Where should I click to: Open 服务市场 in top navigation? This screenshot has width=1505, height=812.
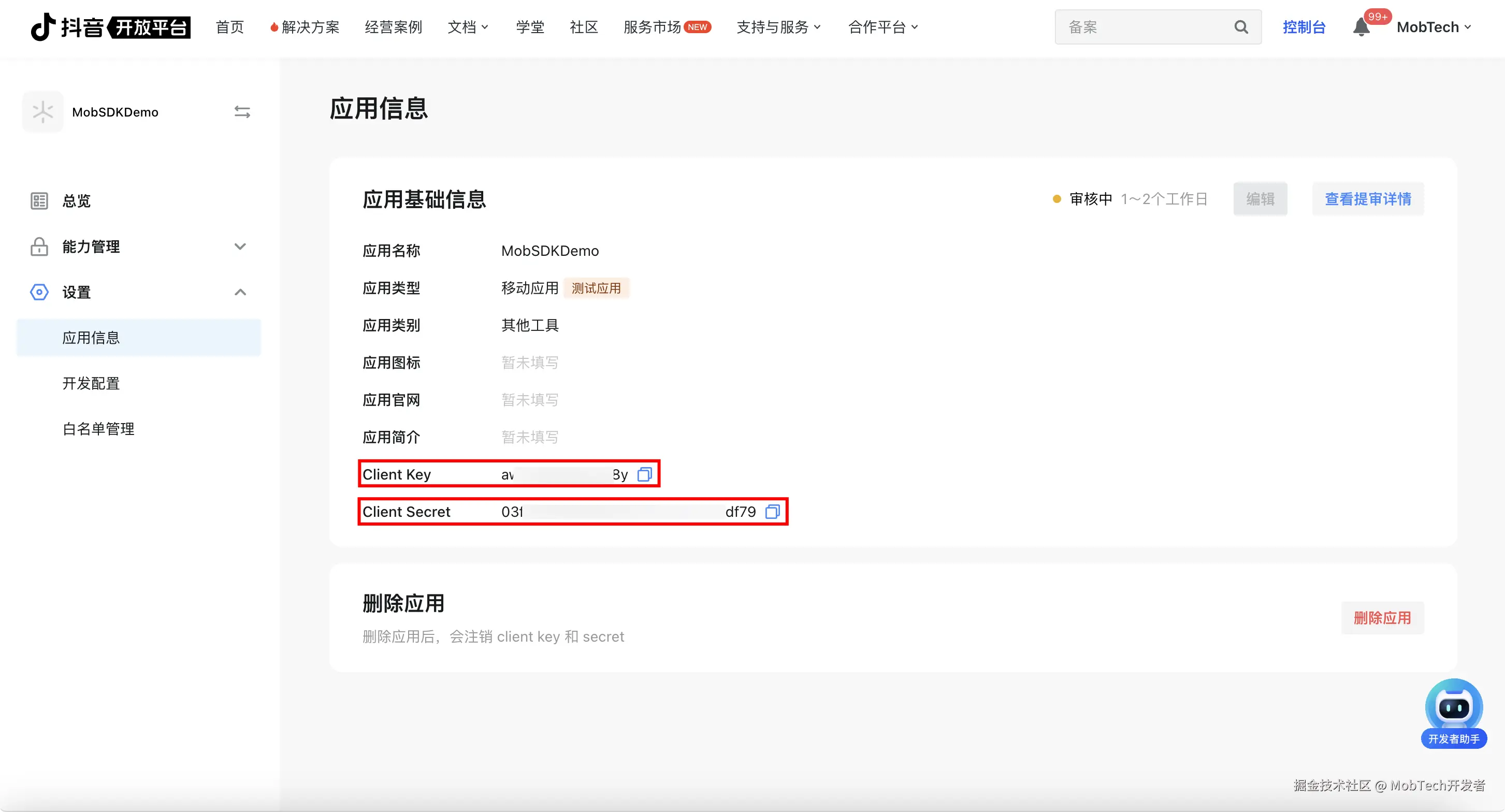652,27
